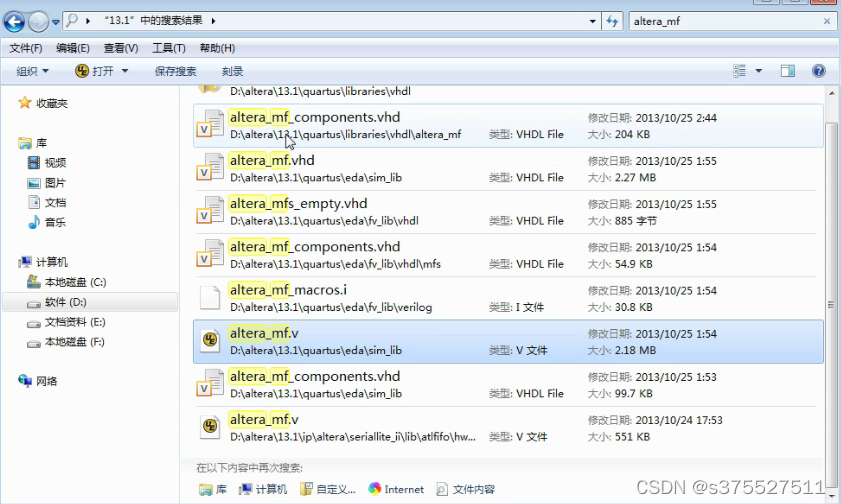The width and height of the screenshot is (841, 504).
Task: Select altera_mf_components.vhd in libraries\vhdl\altera_mf
Action: click(508, 126)
